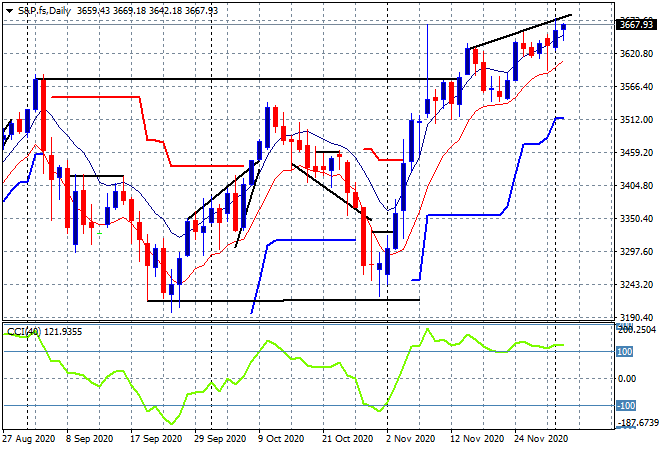Click the 0.00 label on CCI axis

tap(627, 378)
